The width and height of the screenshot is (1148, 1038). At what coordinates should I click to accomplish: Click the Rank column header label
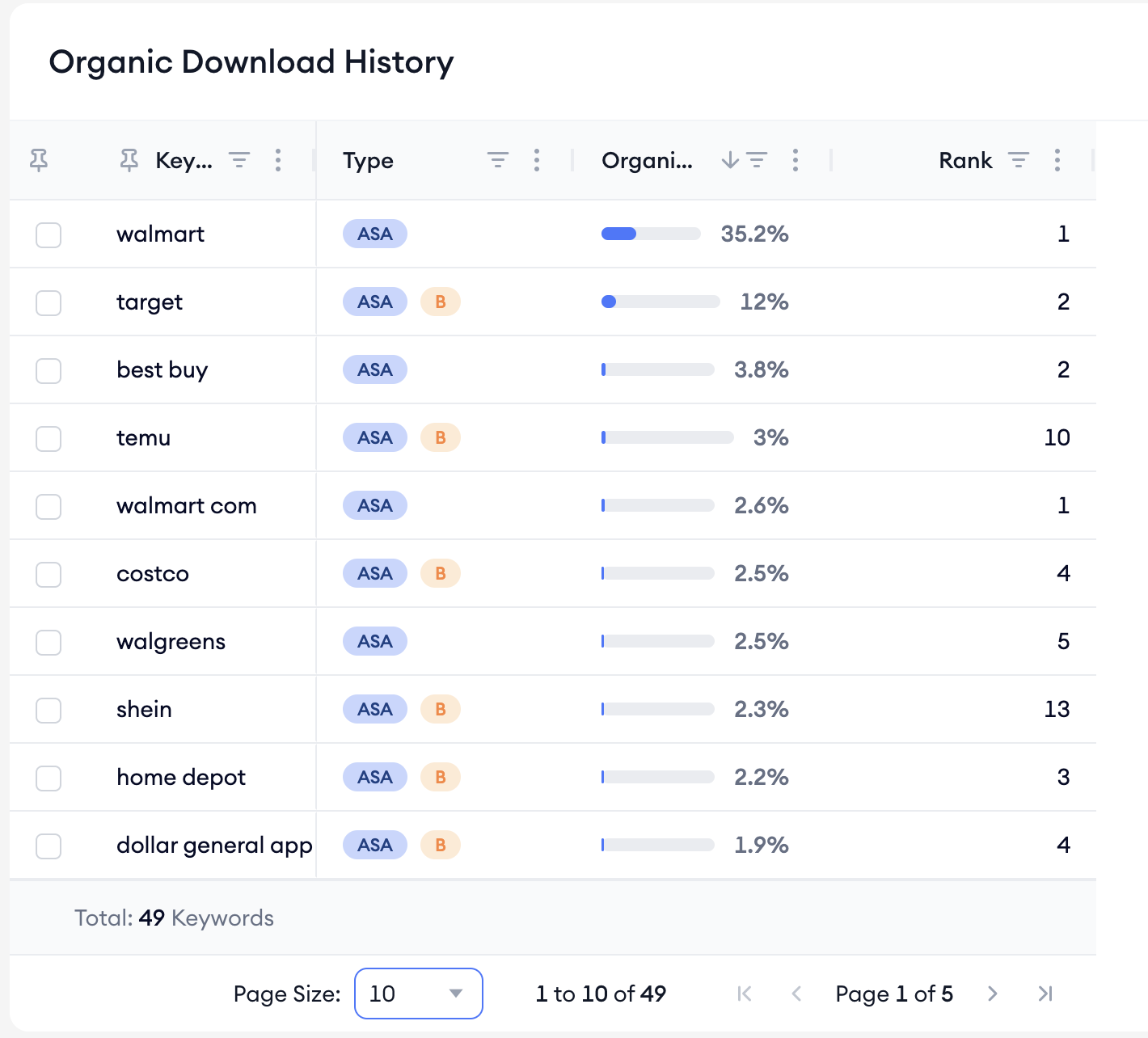pyautogui.click(x=965, y=160)
